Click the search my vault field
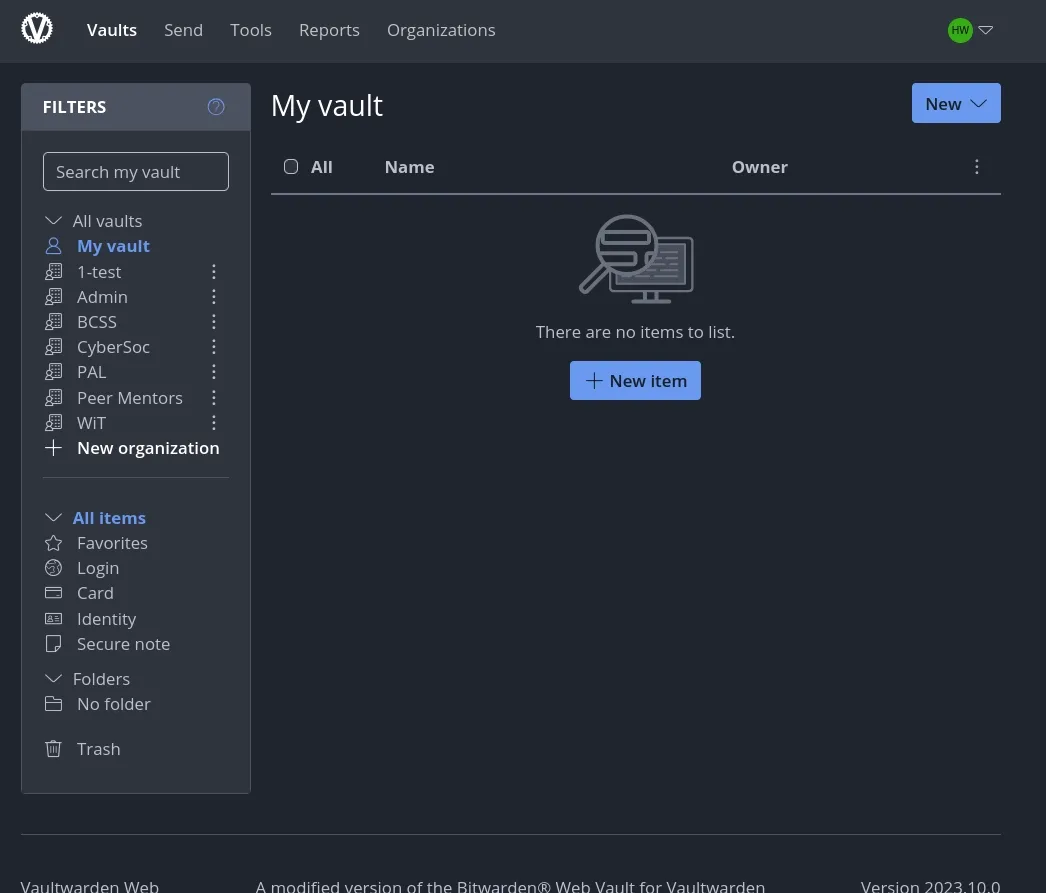 (135, 171)
